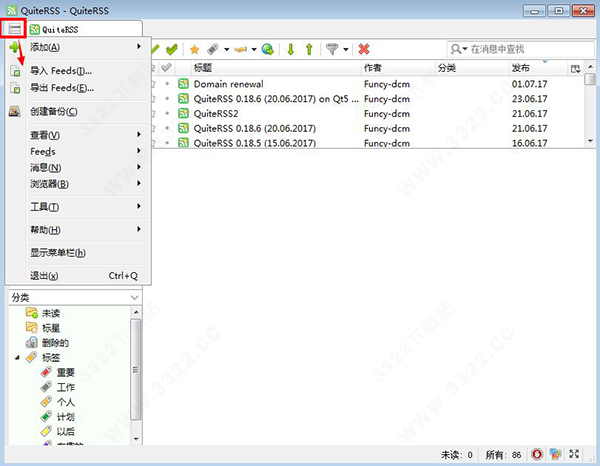Go to previous message green up arrow
This screenshot has width=600, height=466.
point(309,49)
